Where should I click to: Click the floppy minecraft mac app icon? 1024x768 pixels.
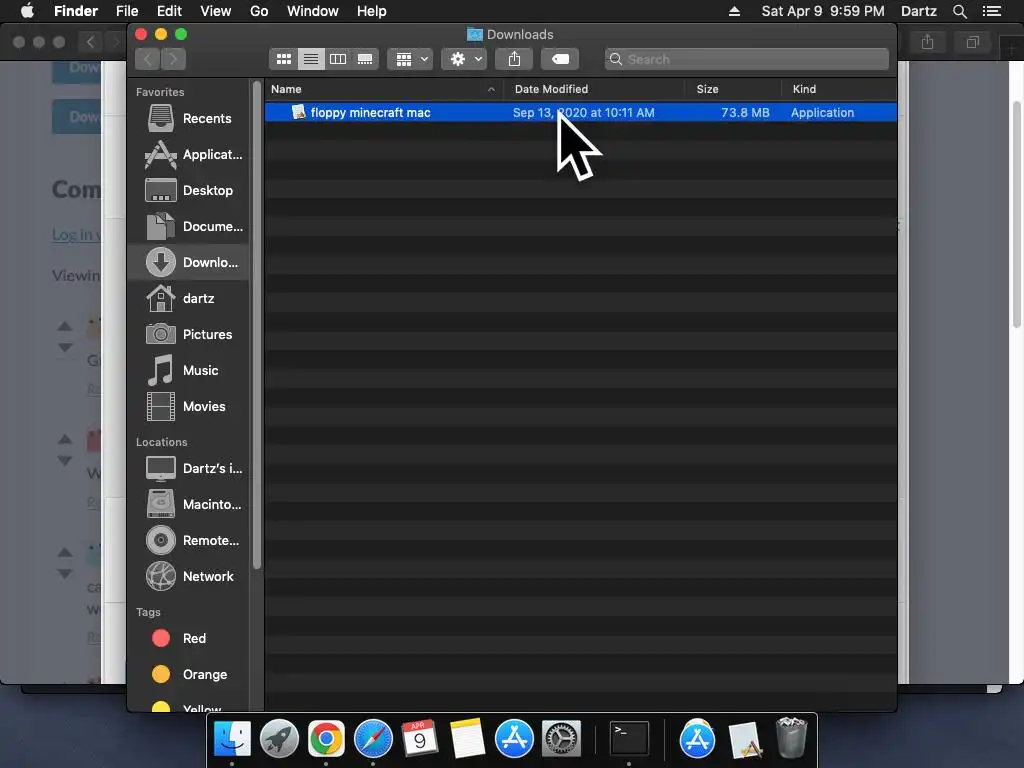point(298,112)
